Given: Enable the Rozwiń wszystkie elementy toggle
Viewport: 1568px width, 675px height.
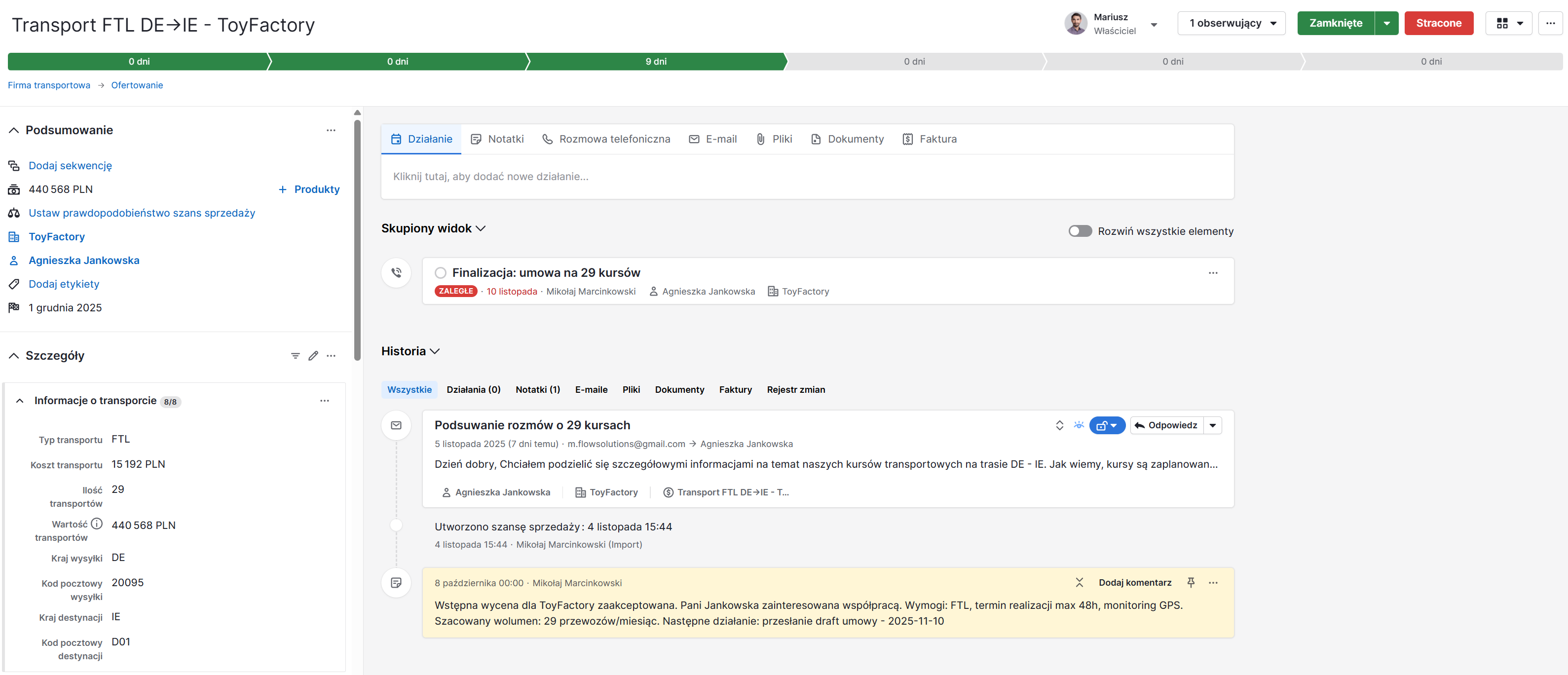Looking at the screenshot, I should pos(1081,231).
